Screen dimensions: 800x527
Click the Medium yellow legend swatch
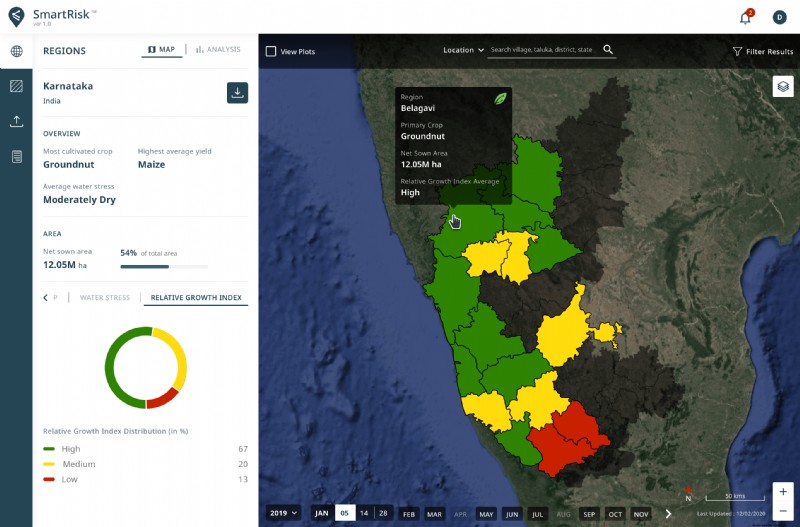pos(49,464)
